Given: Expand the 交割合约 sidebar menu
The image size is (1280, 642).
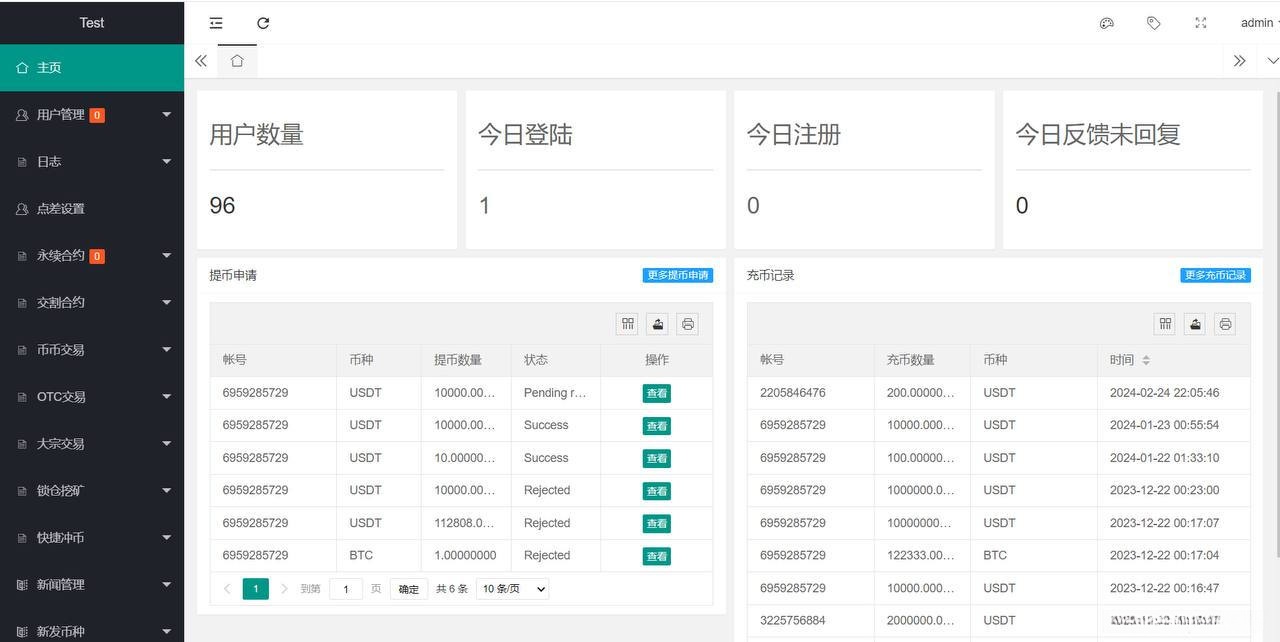Looking at the screenshot, I should point(92,303).
